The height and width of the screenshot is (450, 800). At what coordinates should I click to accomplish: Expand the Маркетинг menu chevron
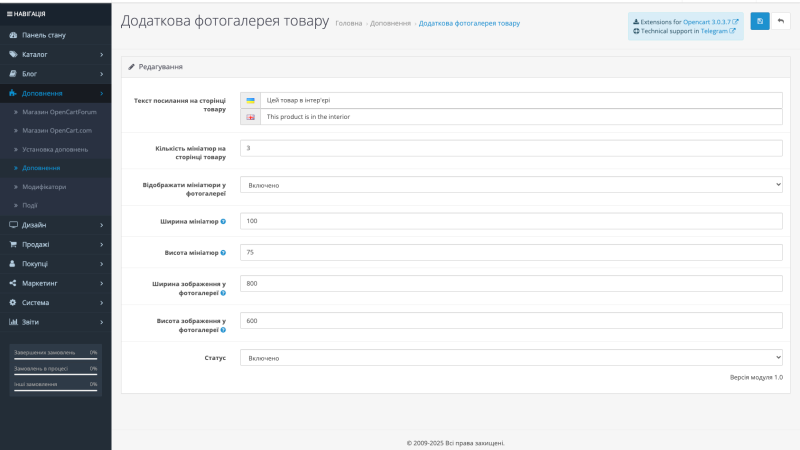[102, 284]
